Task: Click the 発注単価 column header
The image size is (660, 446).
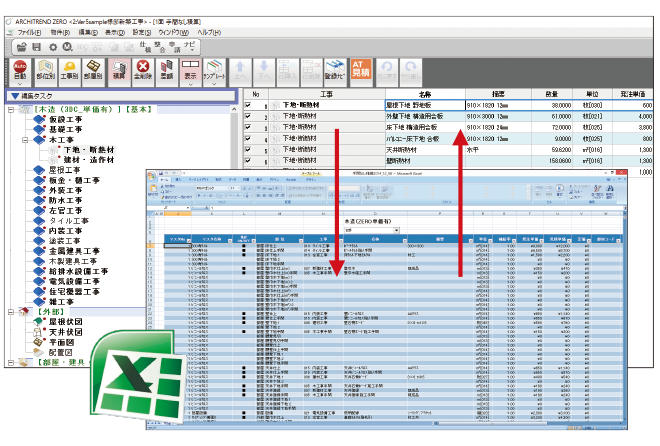Action: pos(633,94)
